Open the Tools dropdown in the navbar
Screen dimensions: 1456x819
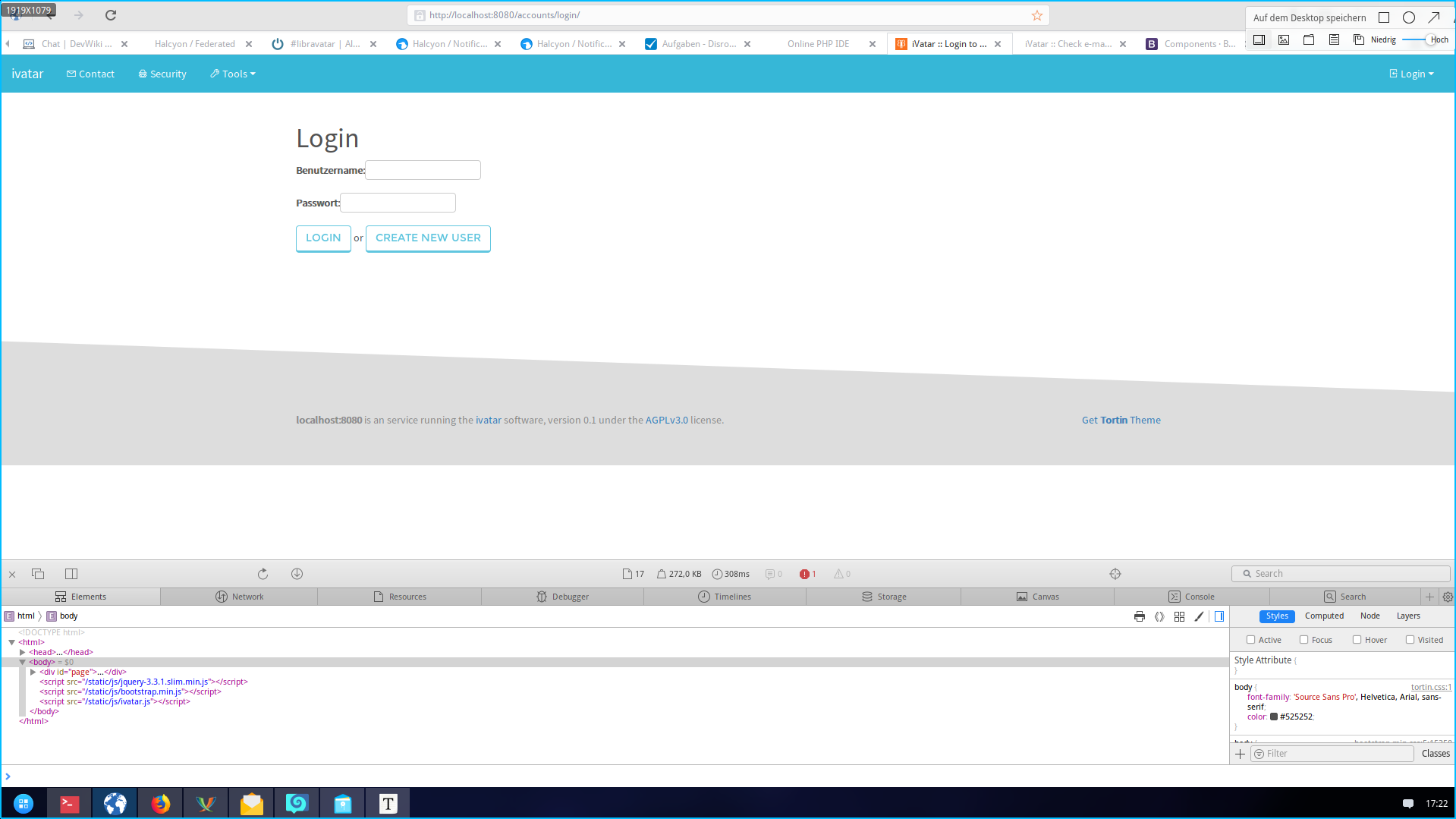[233, 74]
